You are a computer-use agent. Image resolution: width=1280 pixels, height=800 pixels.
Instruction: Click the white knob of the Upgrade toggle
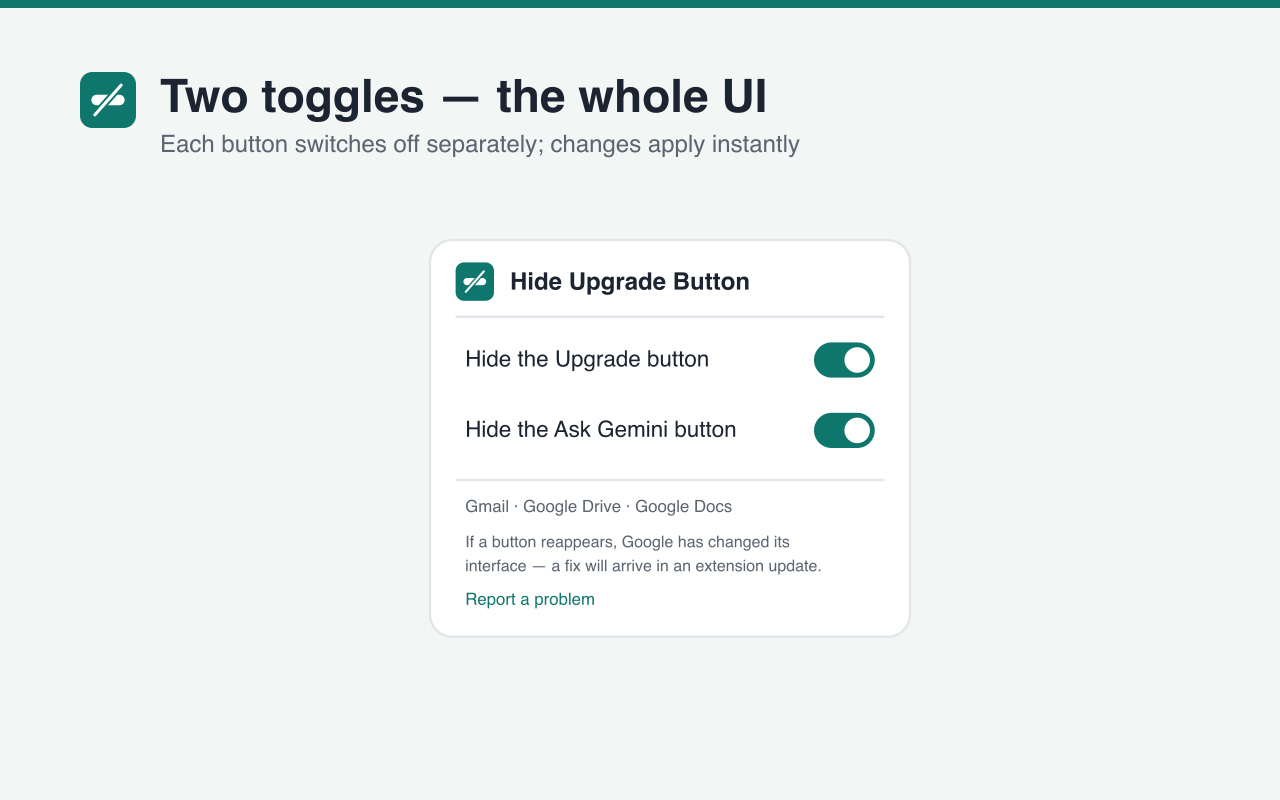(857, 360)
